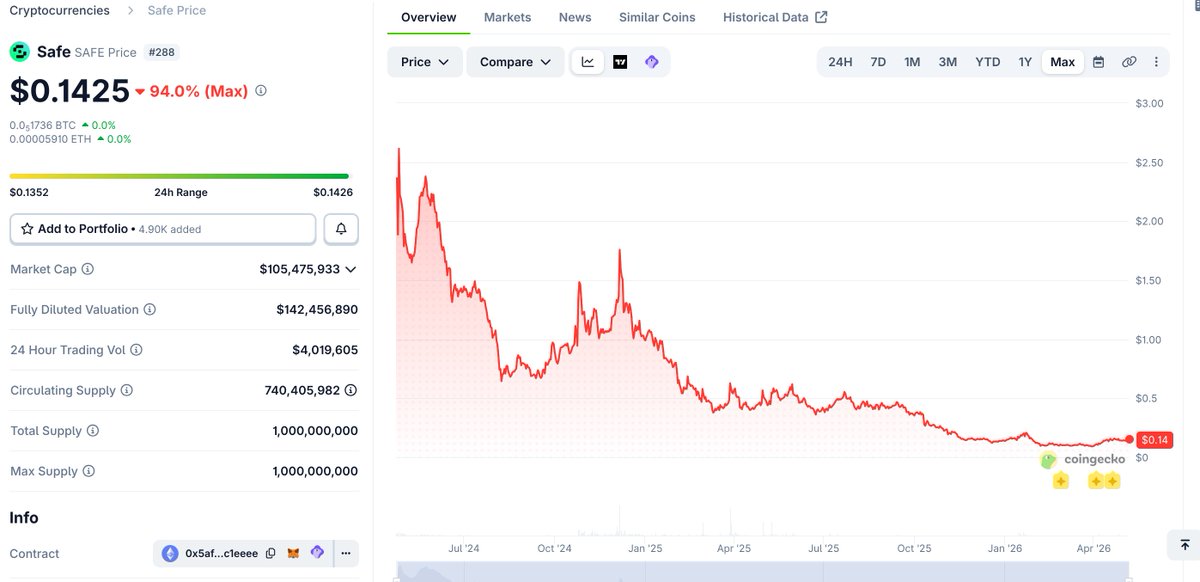1200x582 pixels.
Task: Click the $2.50 y-axis label
Action: coord(1150,162)
